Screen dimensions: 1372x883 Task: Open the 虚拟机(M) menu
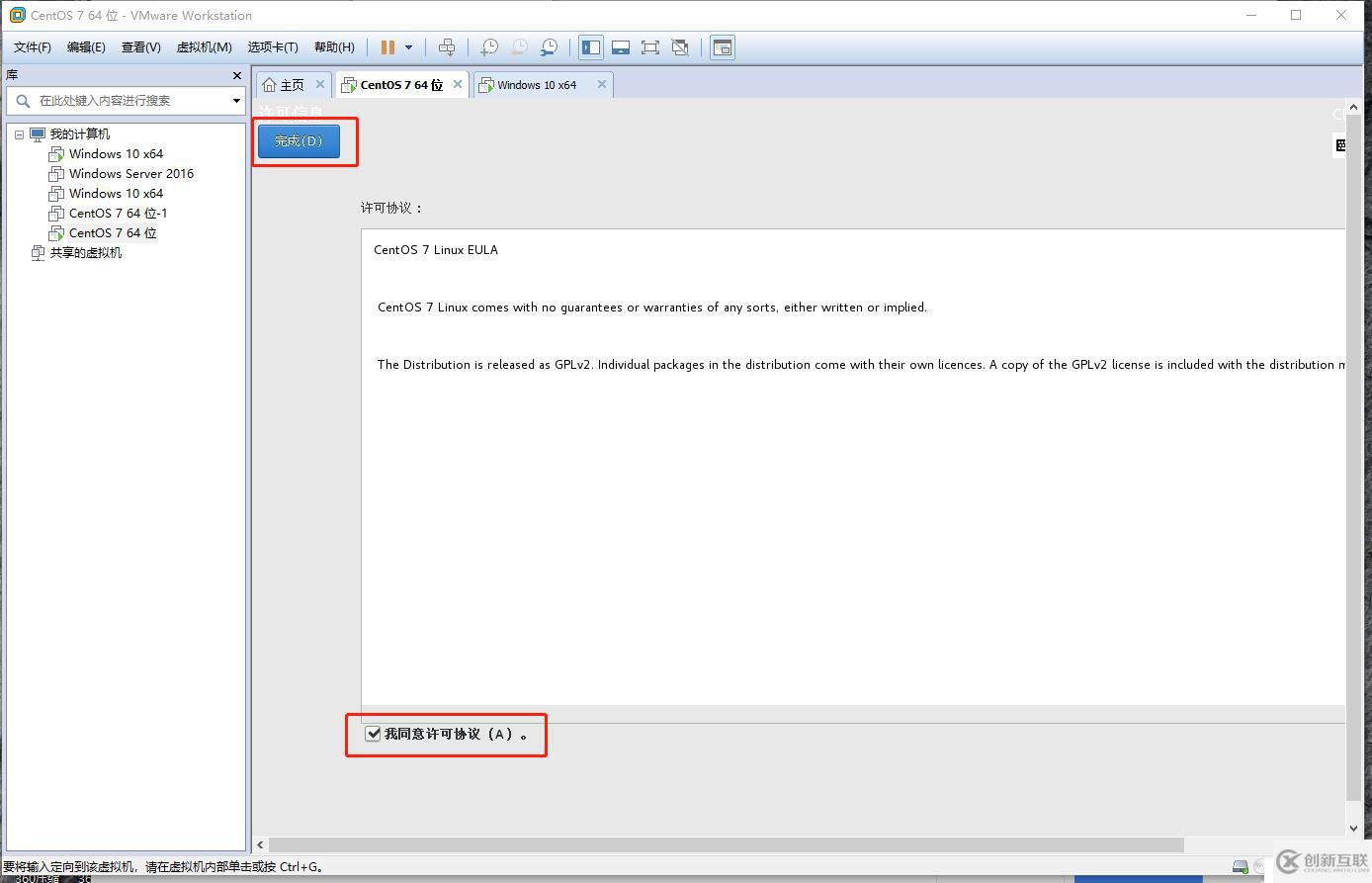coord(205,47)
